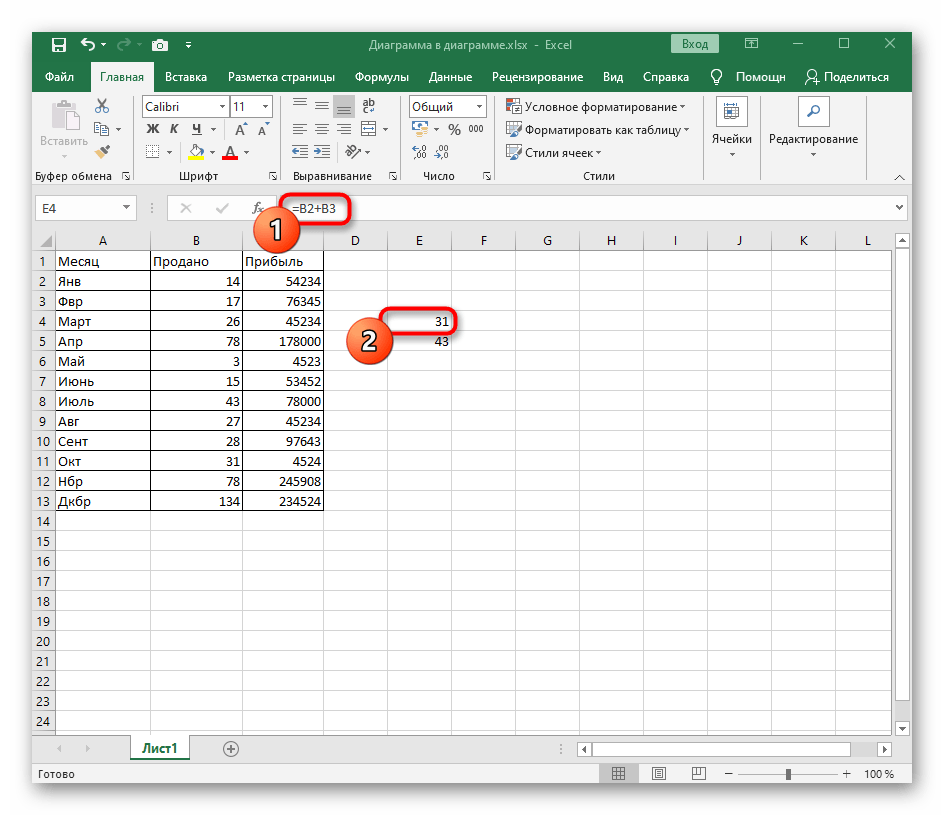Screen dimensions: 944x815
Task: Zoom in with the plus button
Action: coord(846,774)
